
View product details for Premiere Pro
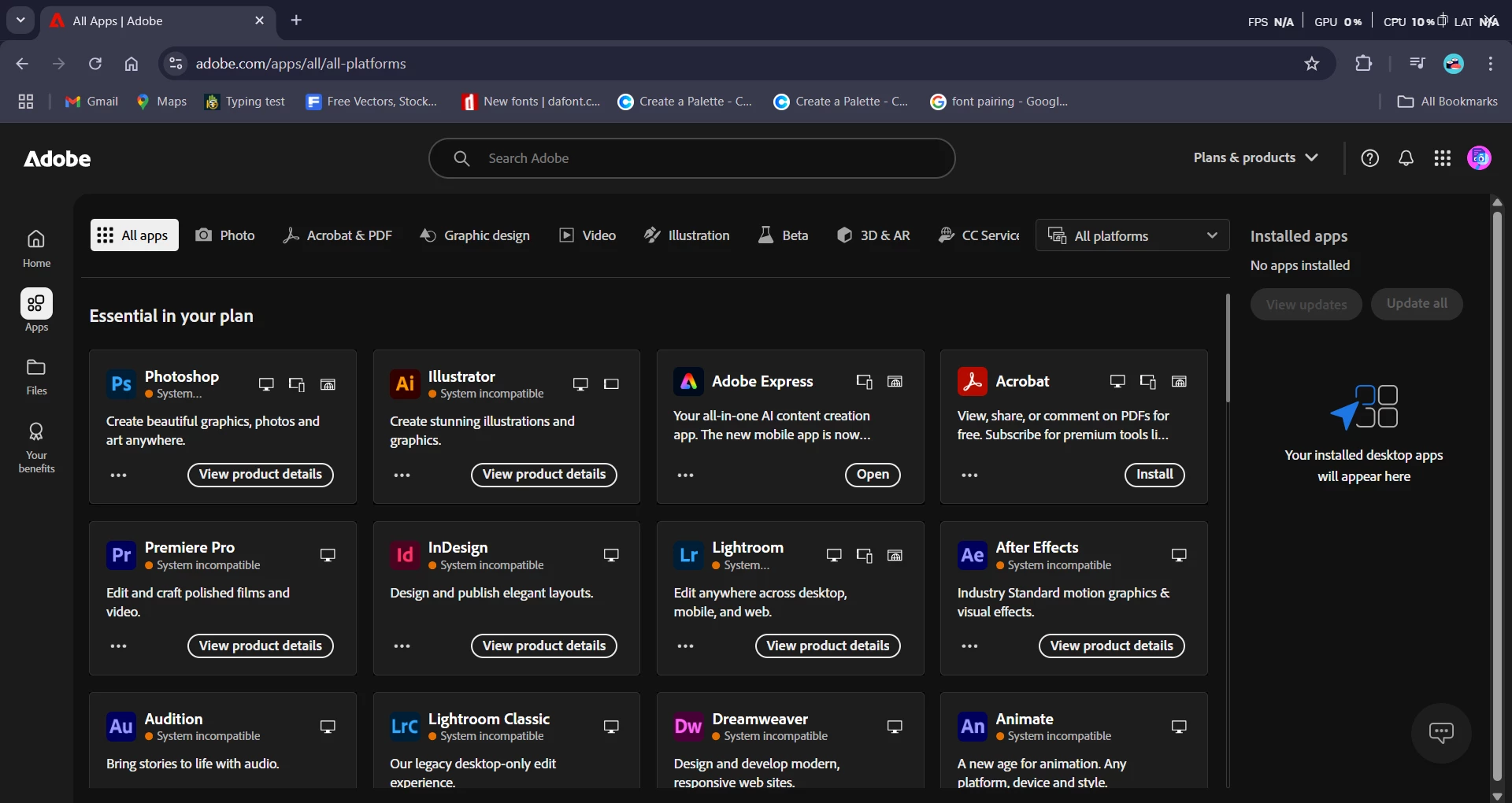(261, 646)
